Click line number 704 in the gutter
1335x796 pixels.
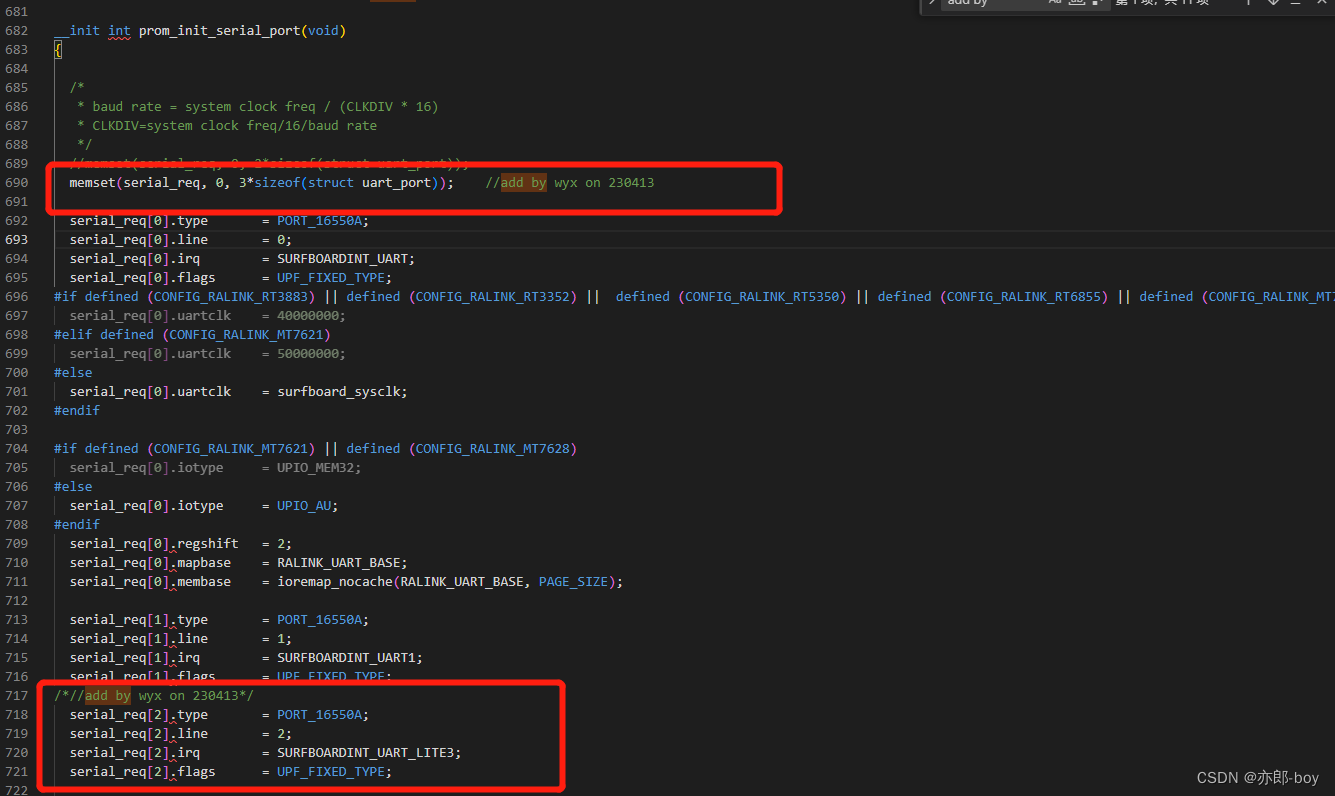16,449
